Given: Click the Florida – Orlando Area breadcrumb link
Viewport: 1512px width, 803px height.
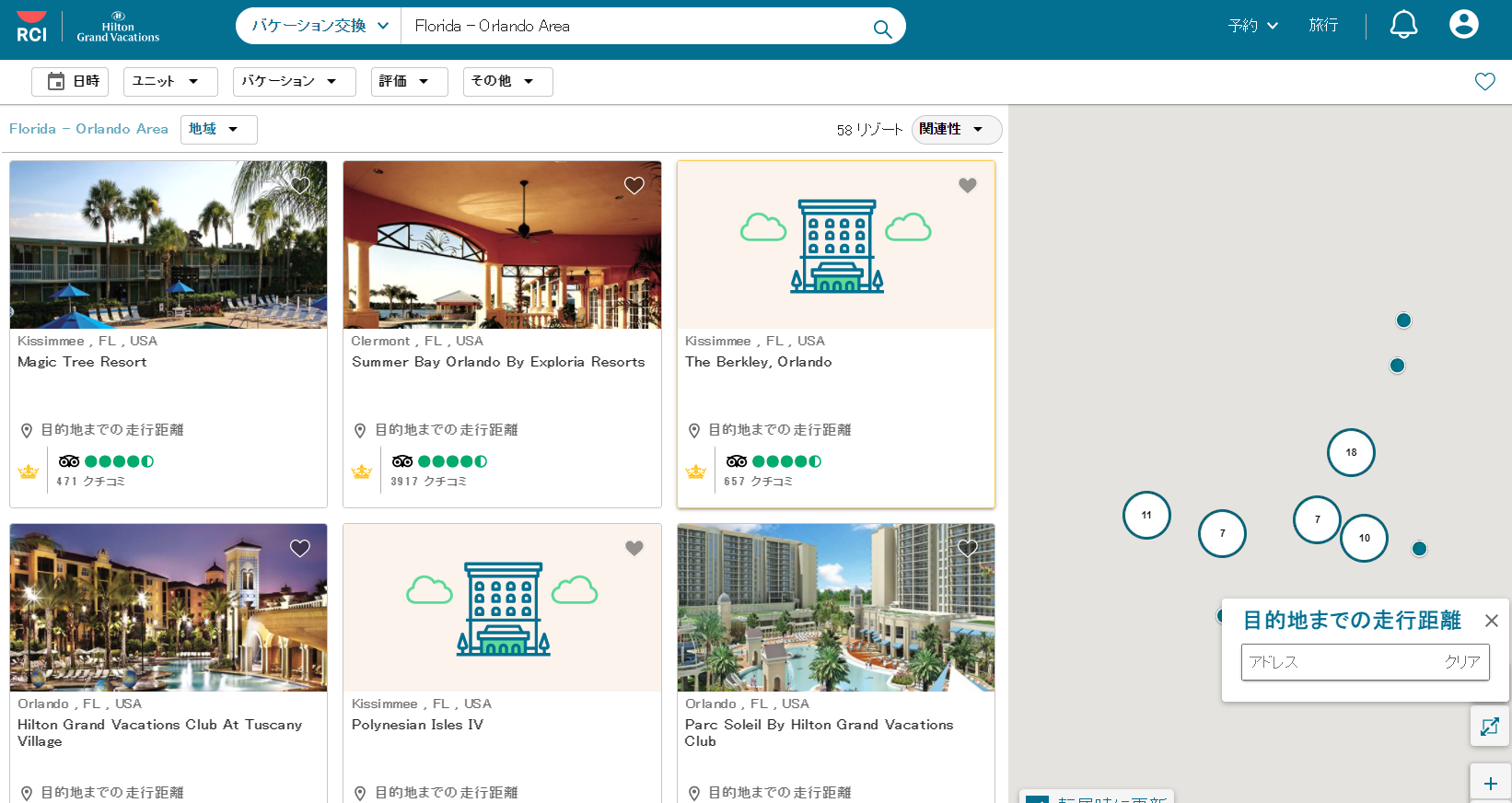Looking at the screenshot, I should point(88,129).
